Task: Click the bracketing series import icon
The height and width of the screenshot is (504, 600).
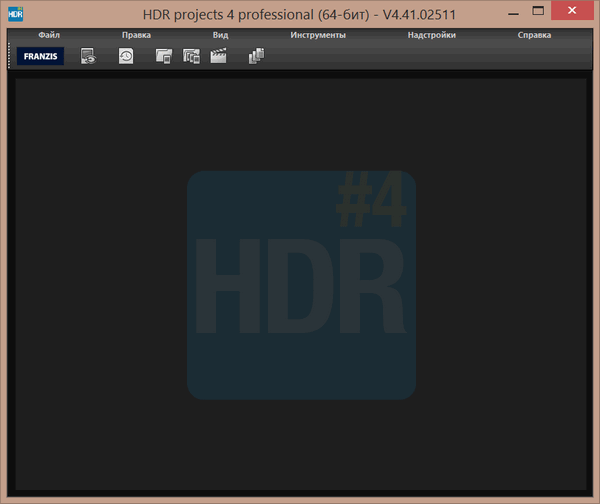Action: click(191, 56)
